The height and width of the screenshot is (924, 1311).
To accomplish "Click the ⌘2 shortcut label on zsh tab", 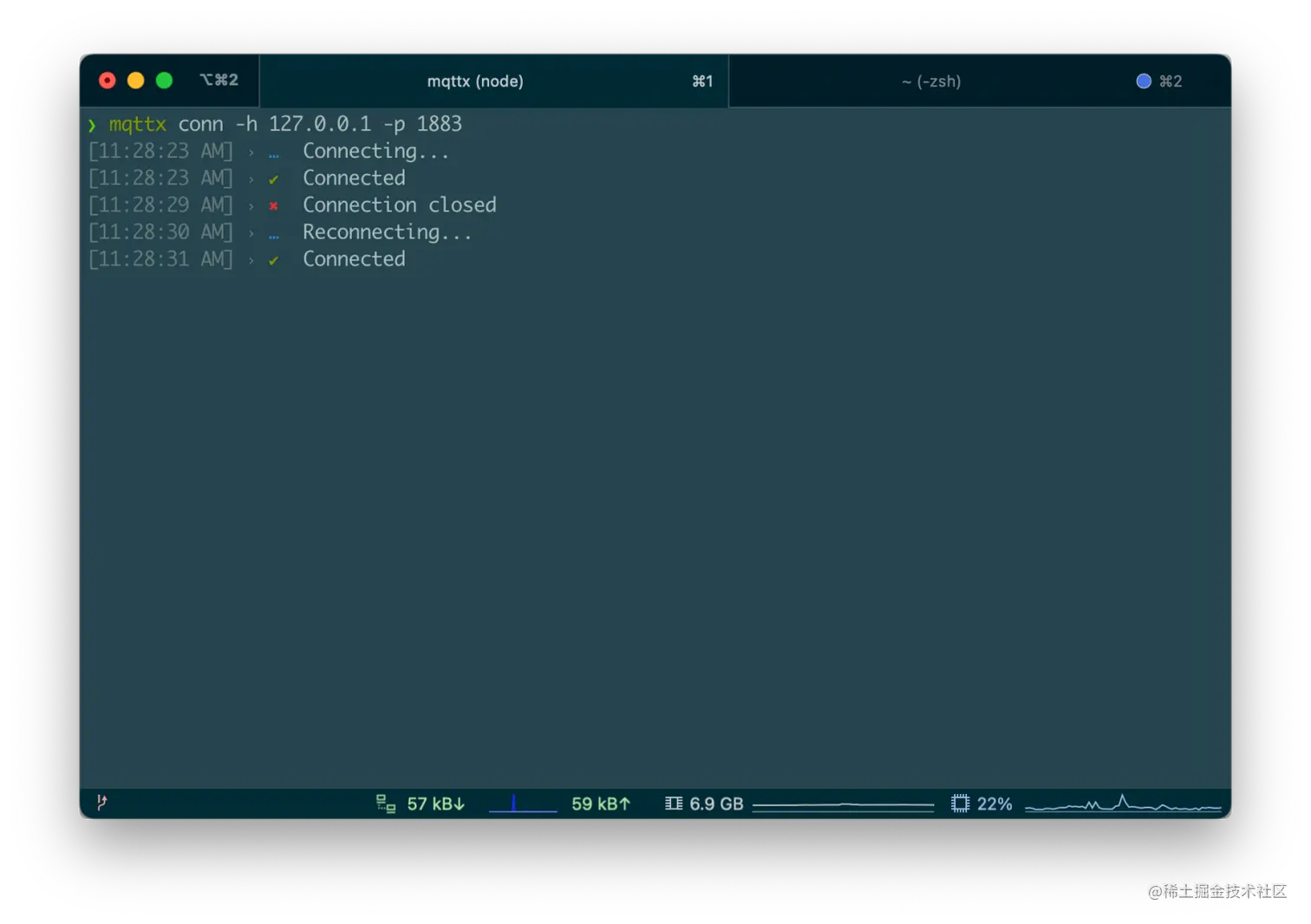I will (x=1171, y=81).
